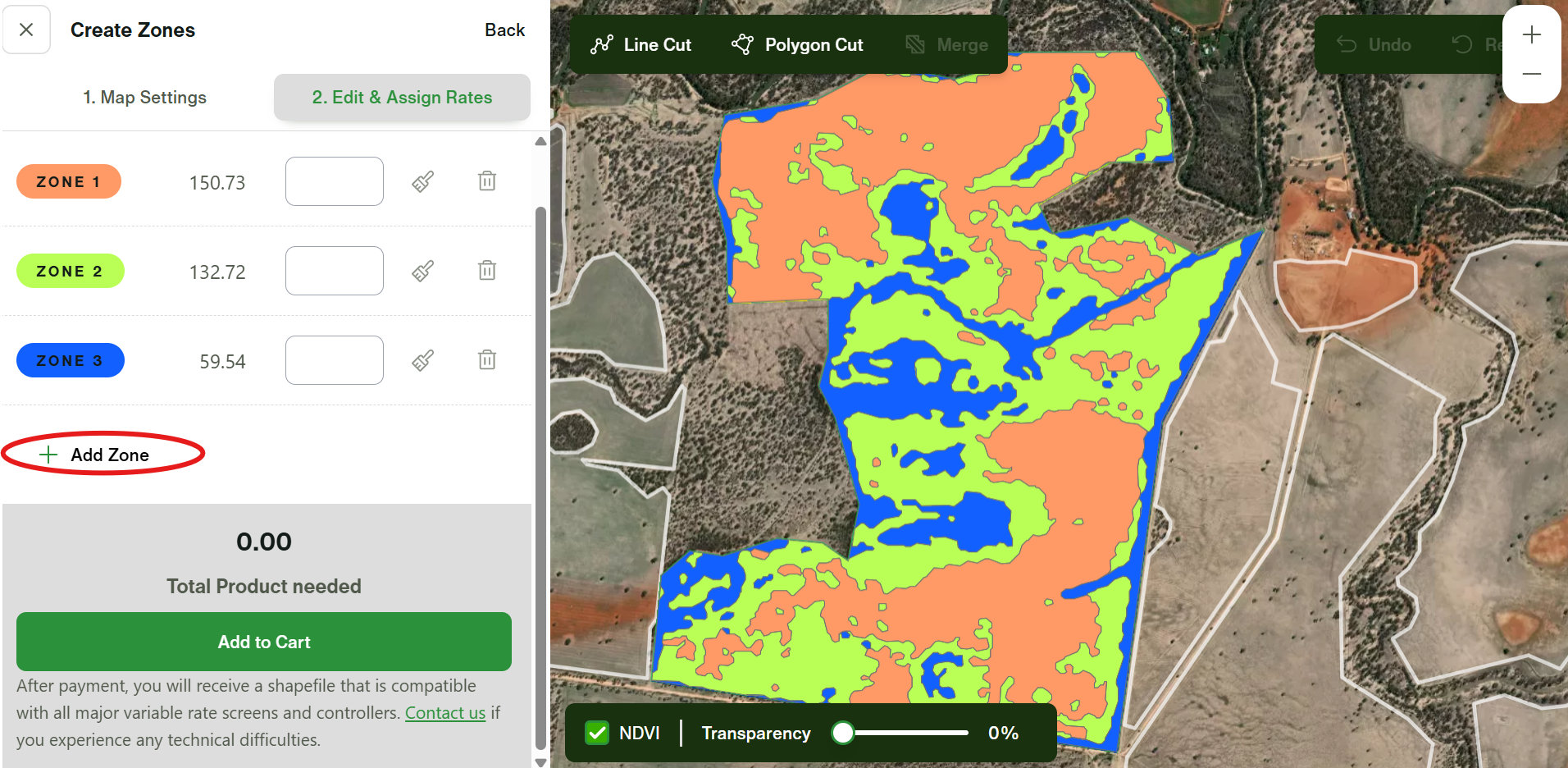Click the paint brush icon for Zone 2
Image resolution: width=1568 pixels, height=768 pixels.
coord(422,271)
